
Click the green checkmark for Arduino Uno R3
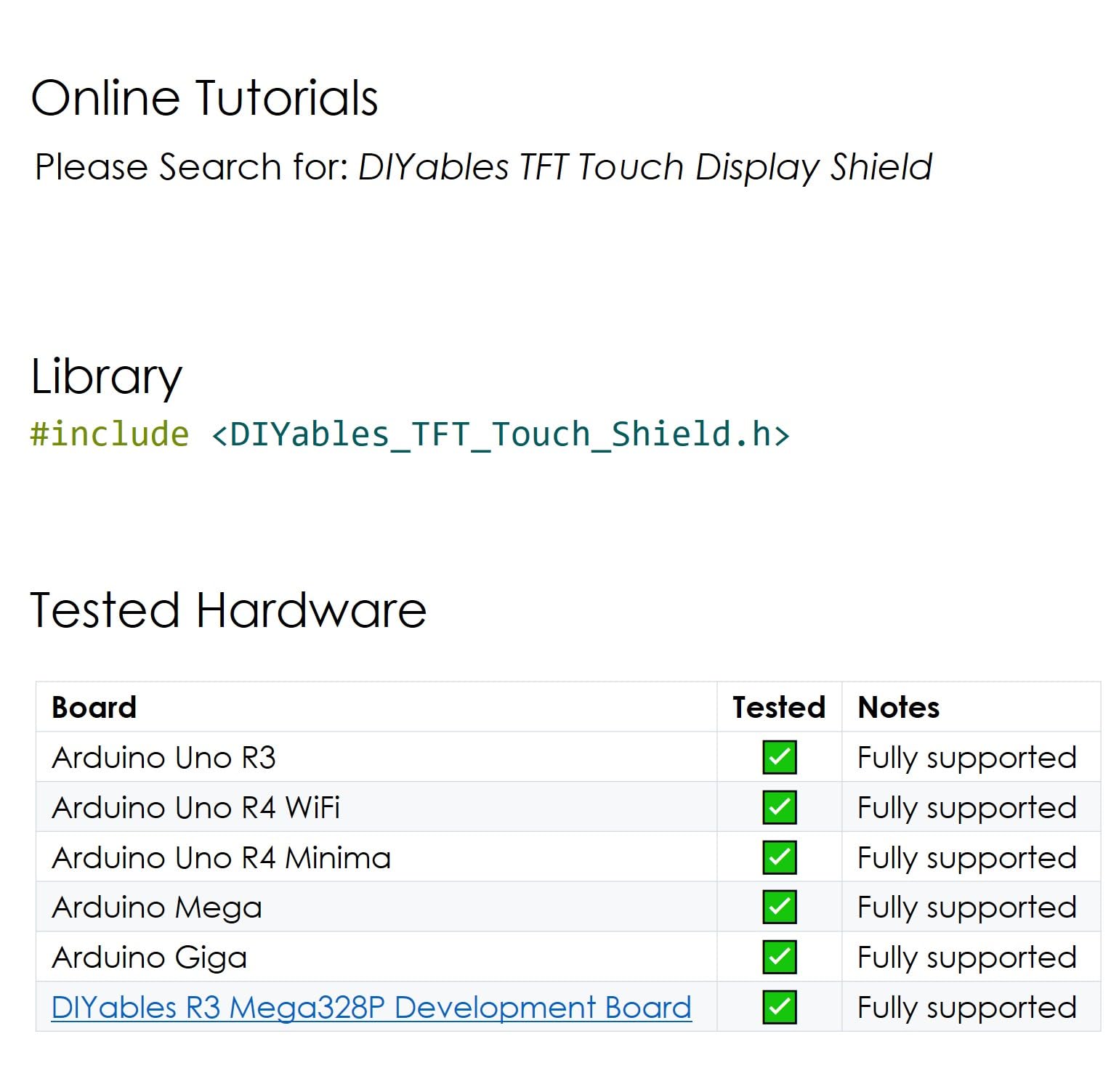780,757
